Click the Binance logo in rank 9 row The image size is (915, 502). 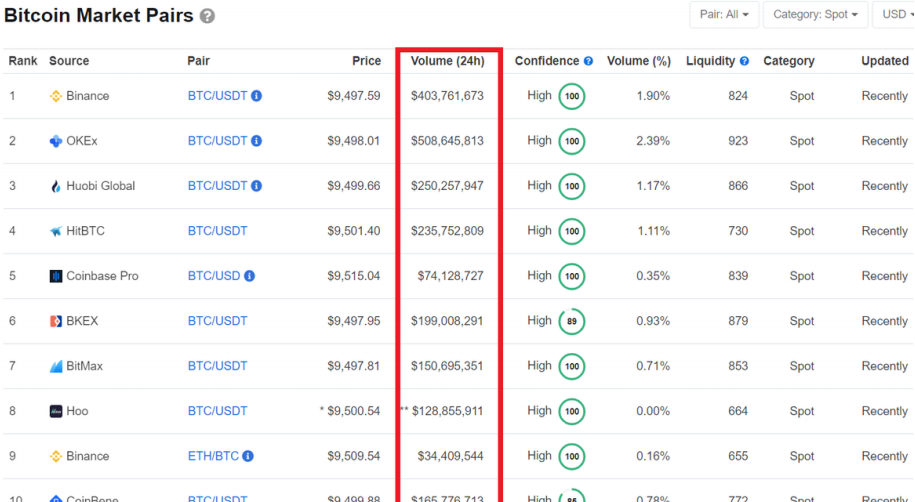[55, 456]
